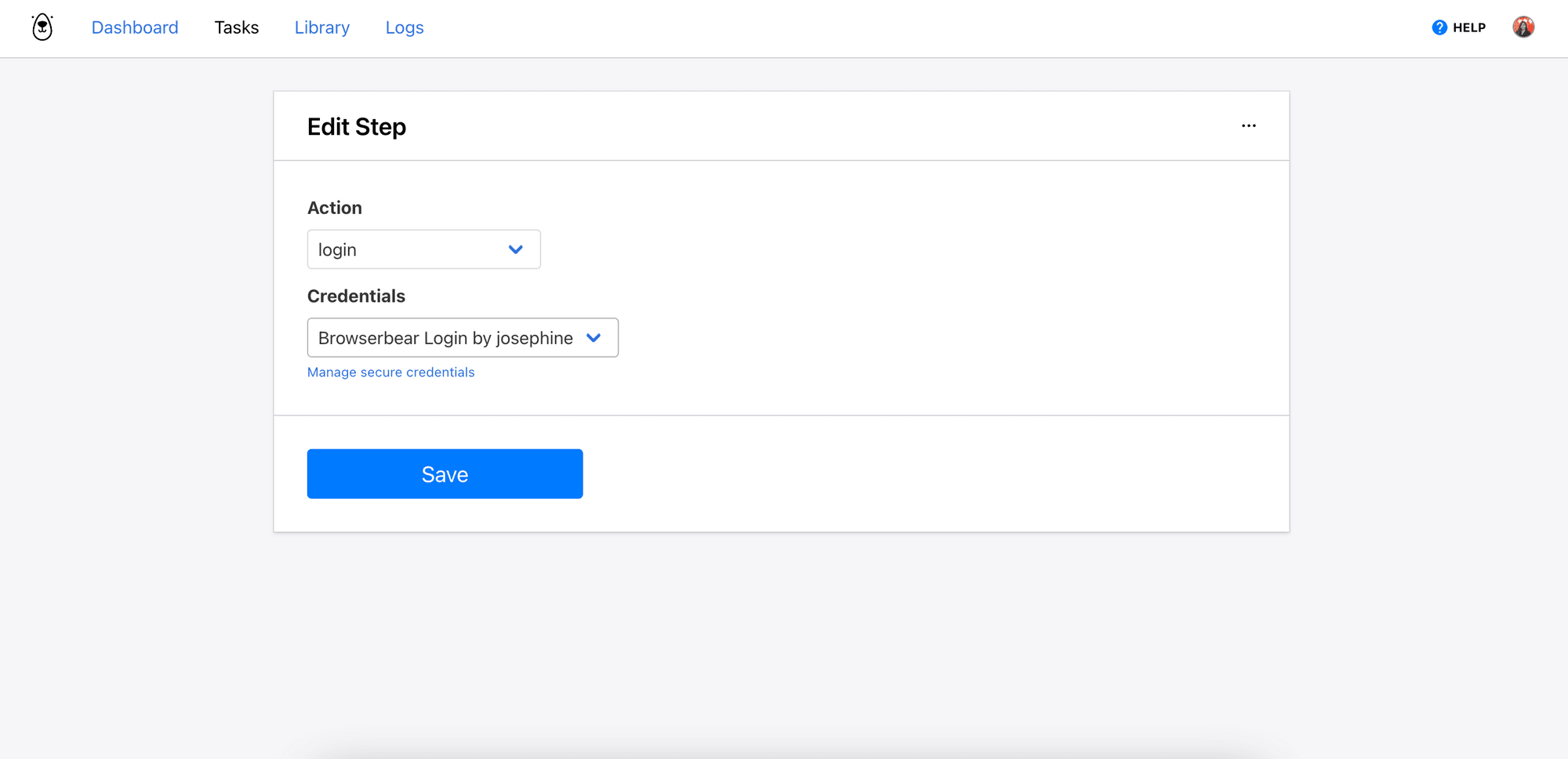Click the HELP label
The width and height of the screenshot is (1568, 759).
(1469, 27)
